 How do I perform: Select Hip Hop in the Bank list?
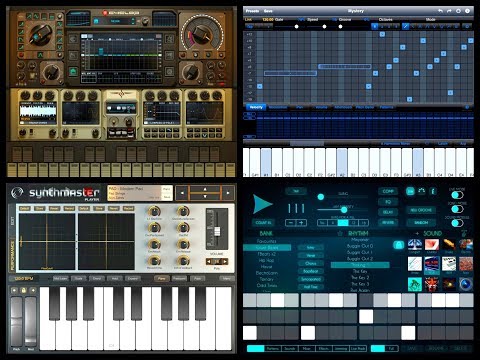[x=266, y=260]
